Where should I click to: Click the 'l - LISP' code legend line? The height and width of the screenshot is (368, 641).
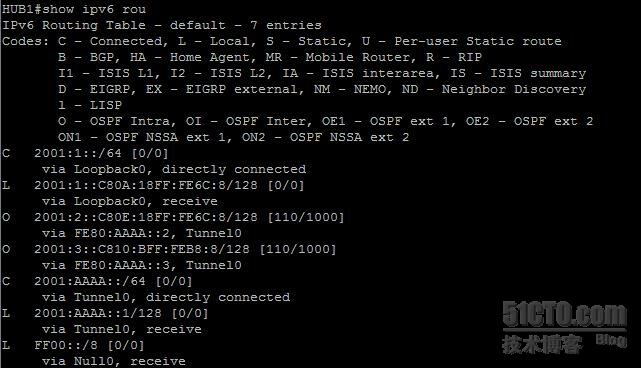tap(90, 105)
